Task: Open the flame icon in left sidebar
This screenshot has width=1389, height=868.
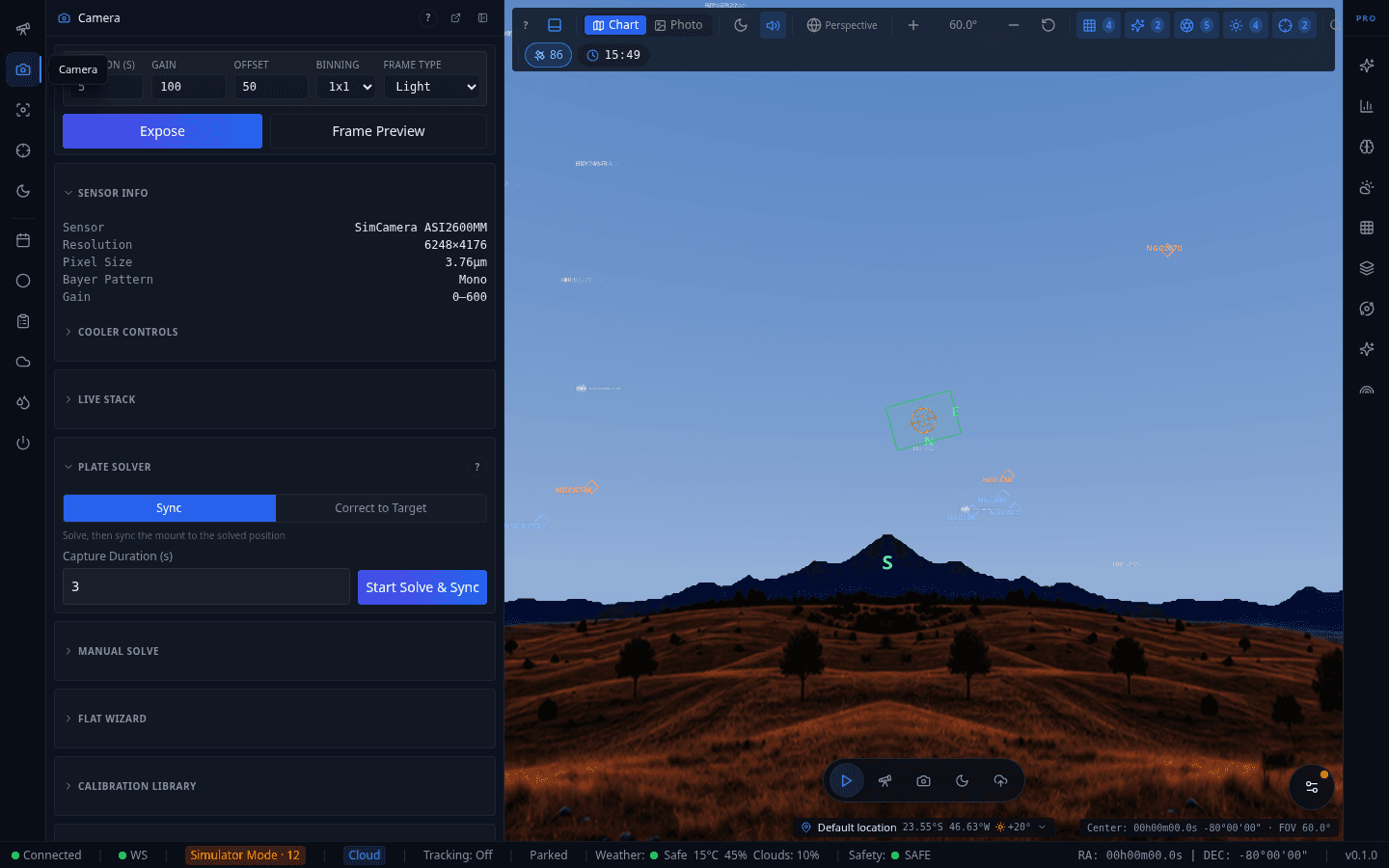Action: tap(23, 402)
